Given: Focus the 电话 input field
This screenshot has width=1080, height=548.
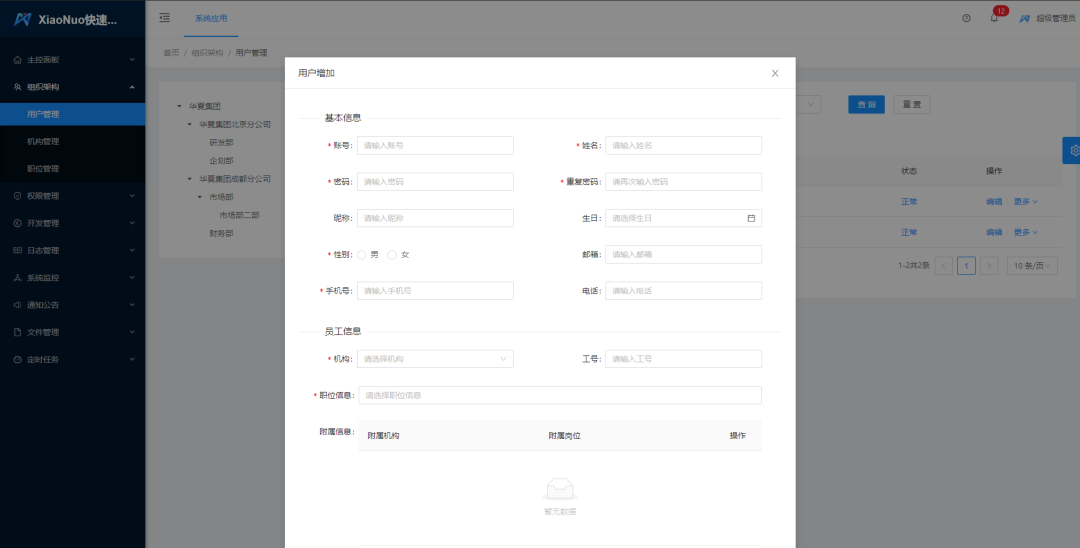Looking at the screenshot, I should (x=683, y=291).
